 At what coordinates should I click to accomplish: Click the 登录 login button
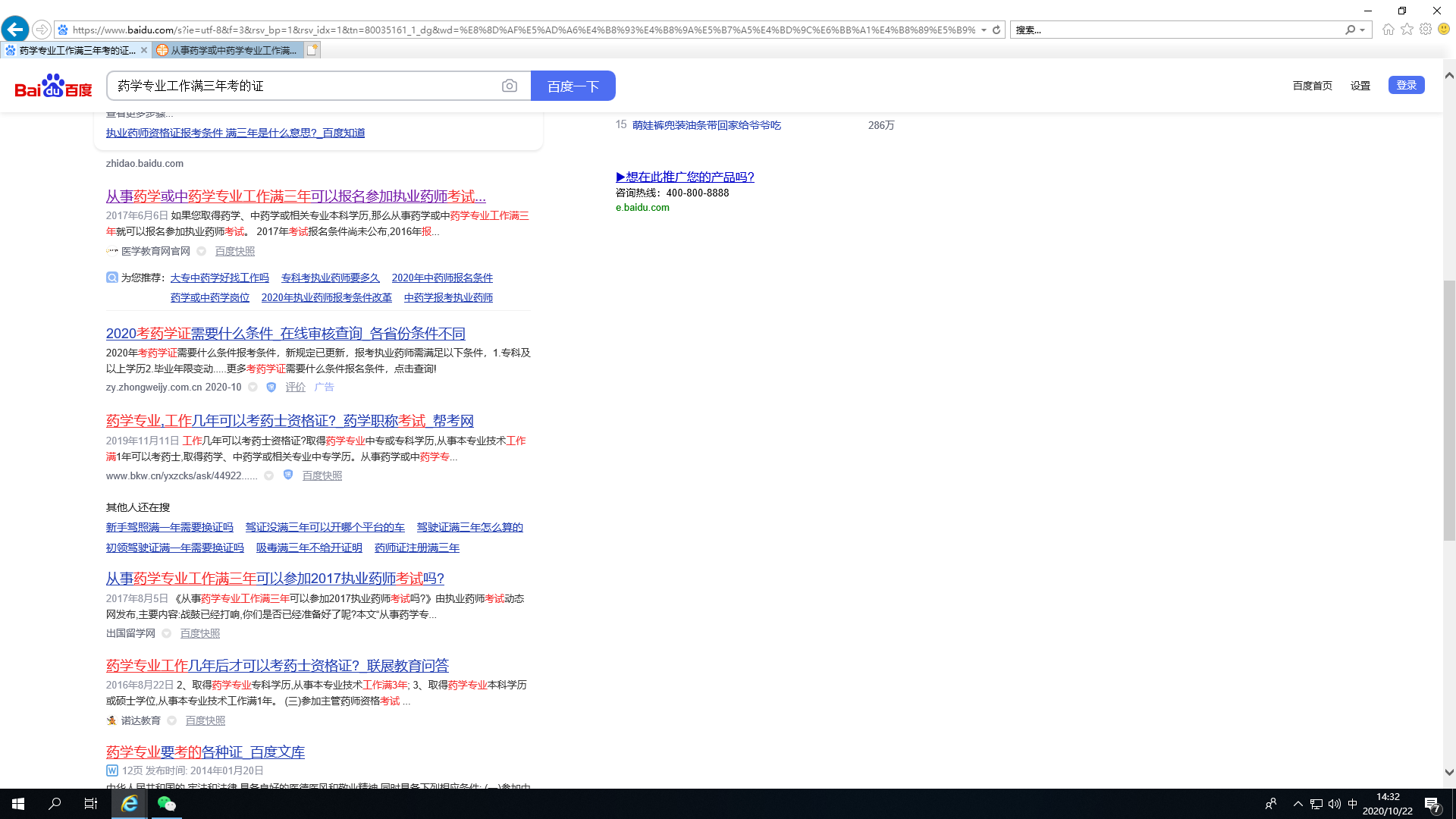pyautogui.click(x=1406, y=85)
